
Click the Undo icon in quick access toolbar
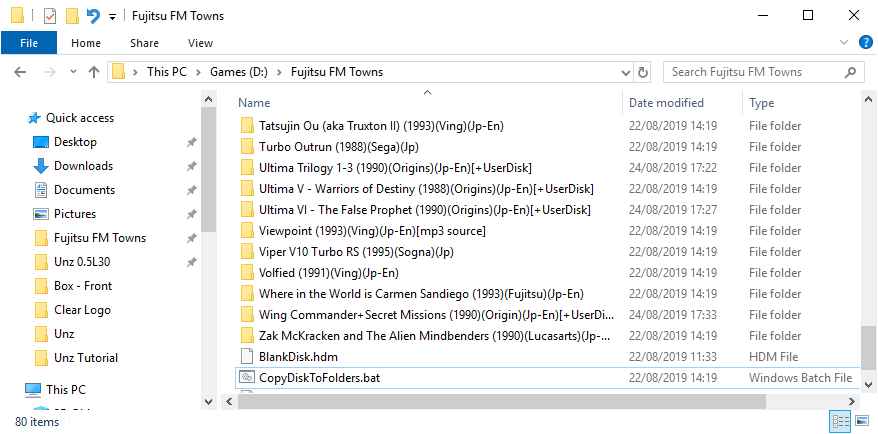click(x=93, y=16)
